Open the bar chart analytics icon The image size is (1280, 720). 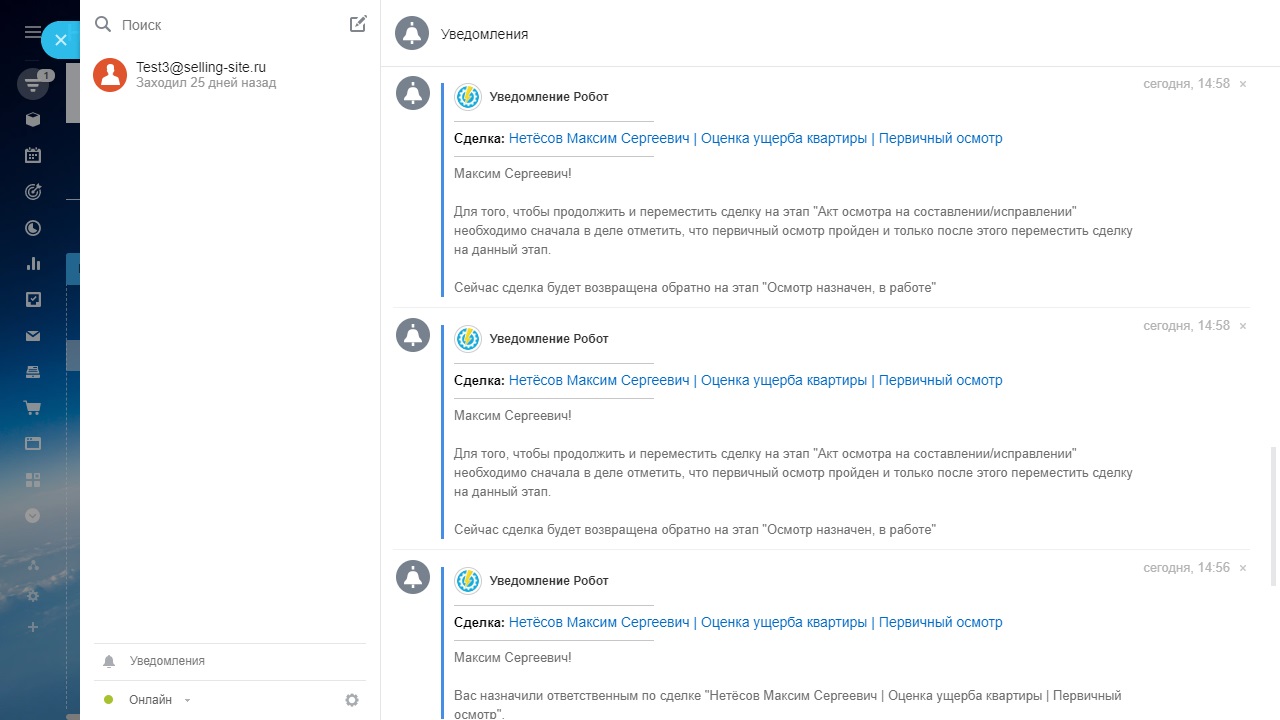tap(33, 264)
